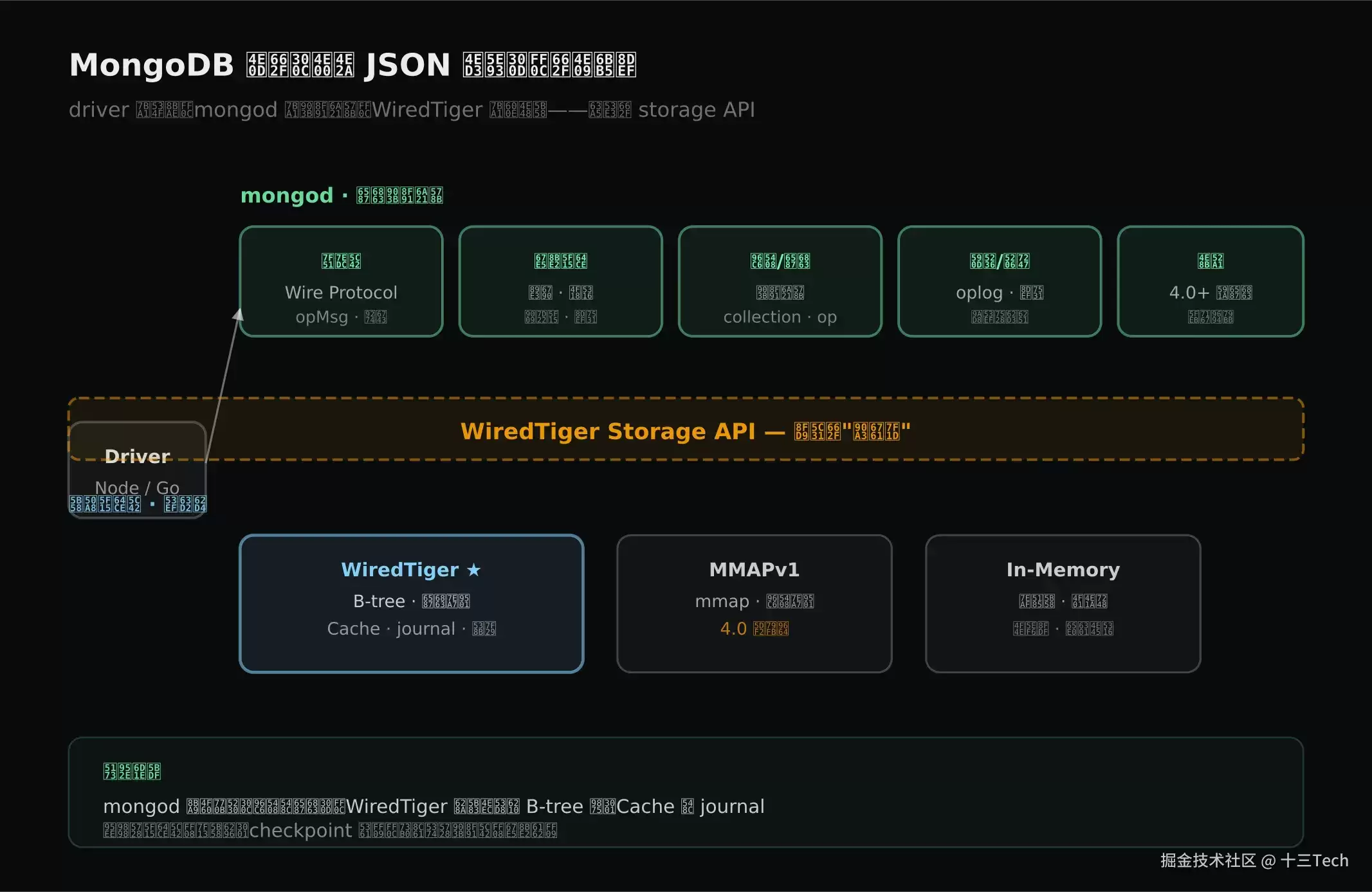Screen dimensions: 1372x892
Task: Click the subtitle mentioning storage API
Action: (x=412, y=109)
